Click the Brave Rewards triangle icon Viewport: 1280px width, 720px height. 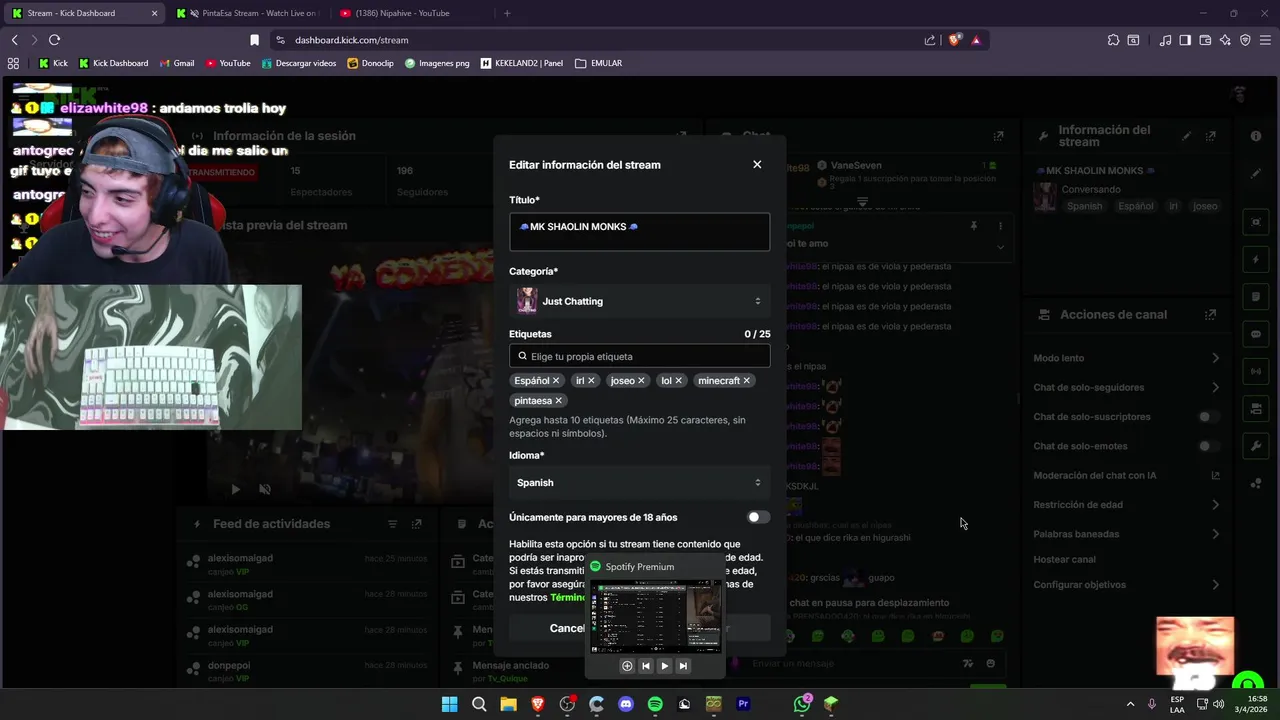[x=976, y=40]
